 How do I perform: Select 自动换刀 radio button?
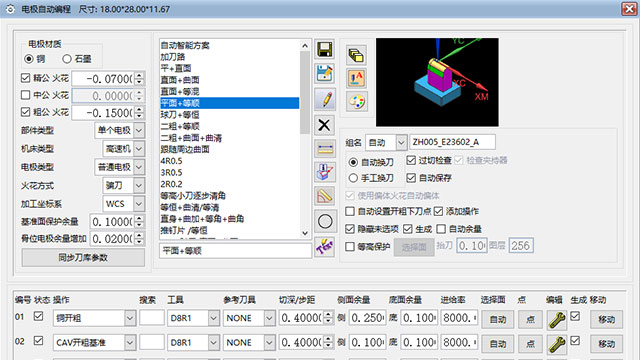pyautogui.click(x=353, y=162)
